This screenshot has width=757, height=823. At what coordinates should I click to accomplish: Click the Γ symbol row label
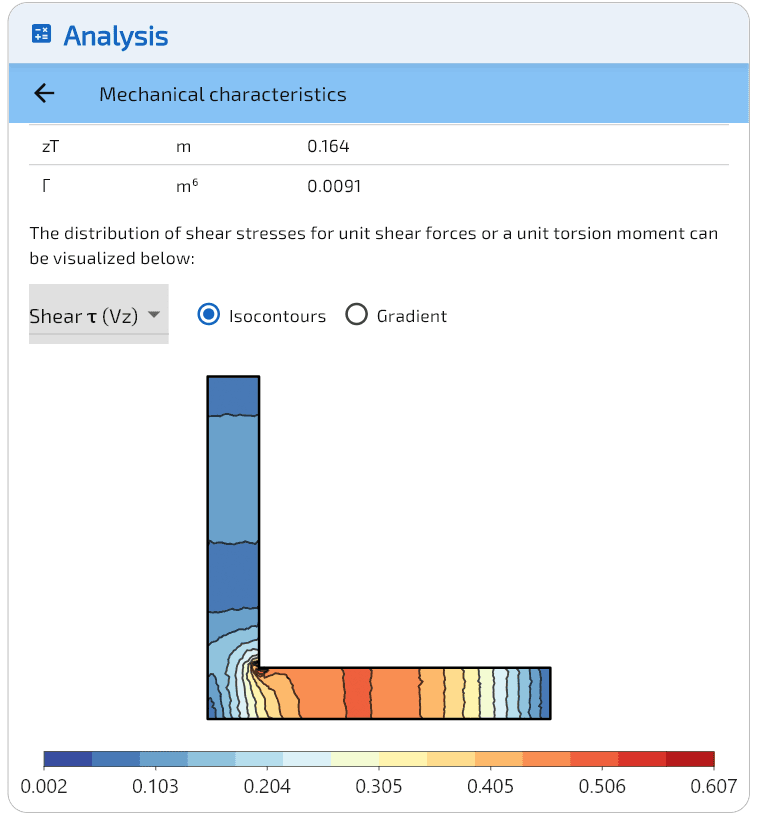(46, 186)
